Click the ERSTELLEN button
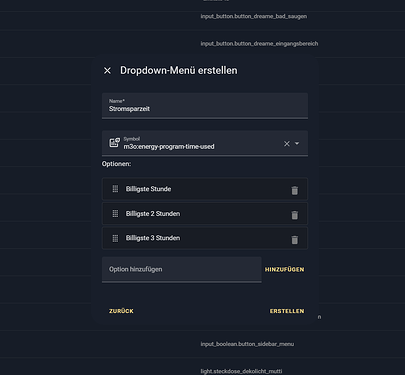 (x=287, y=311)
